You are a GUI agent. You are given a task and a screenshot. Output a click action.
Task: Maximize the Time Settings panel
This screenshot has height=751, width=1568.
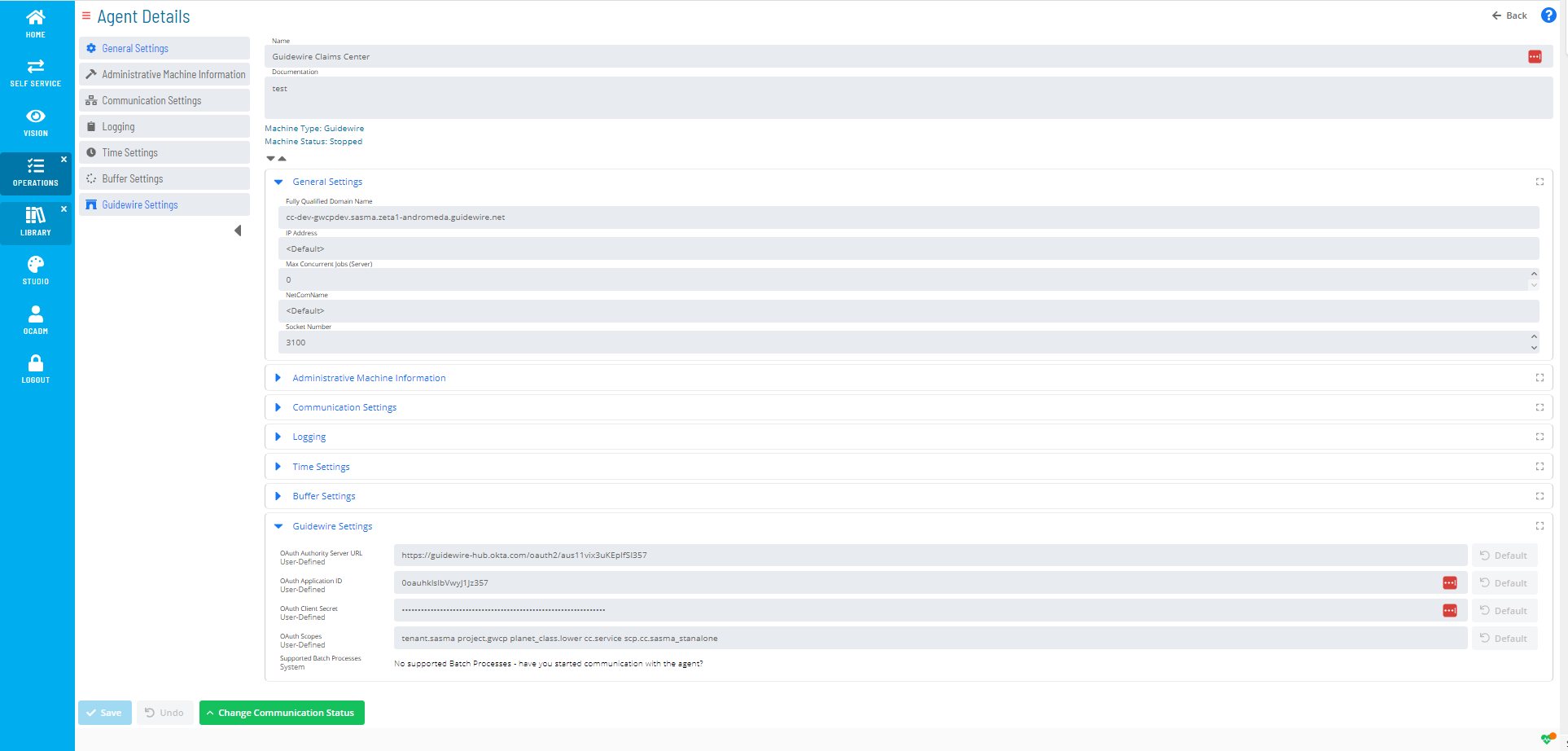(x=1540, y=467)
